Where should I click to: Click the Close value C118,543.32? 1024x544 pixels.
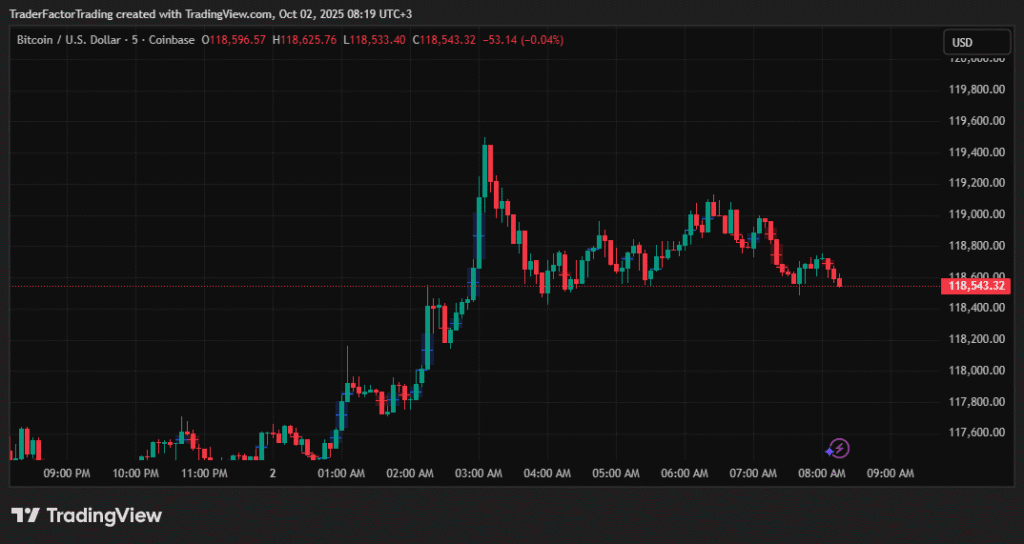445,40
